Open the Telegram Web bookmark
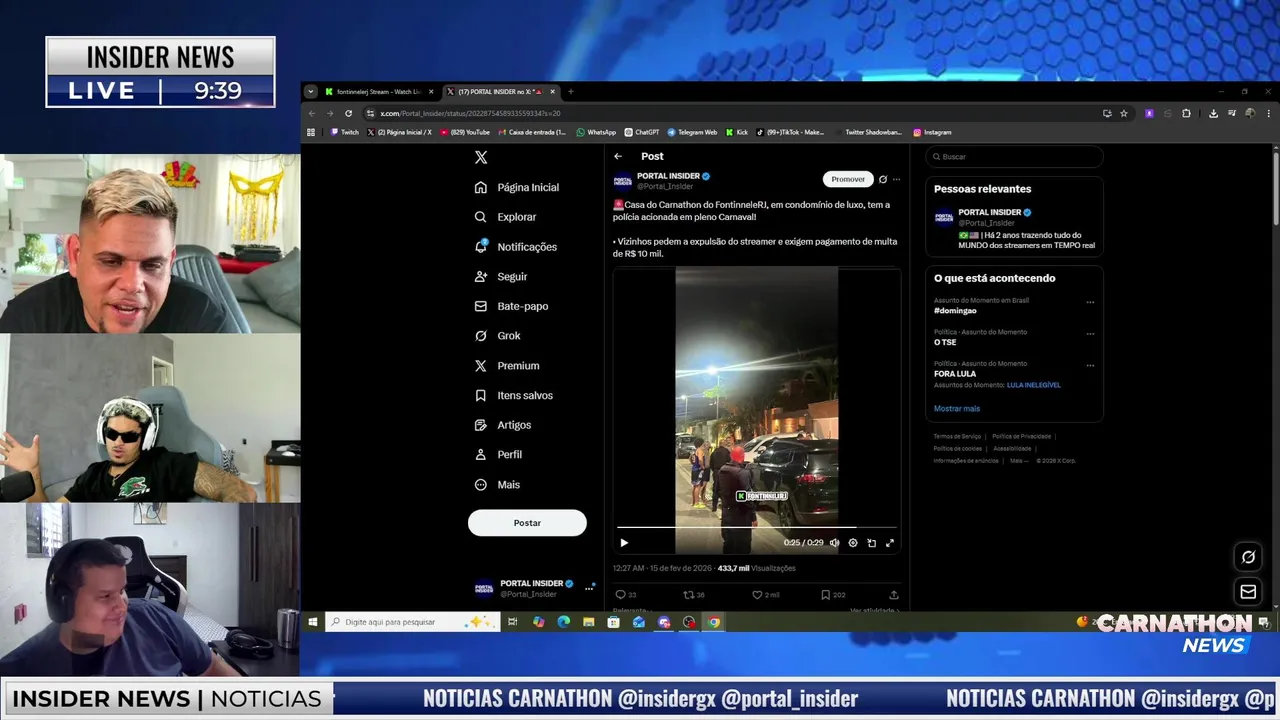Screen dimensions: 1280x720 [x=692, y=132]
